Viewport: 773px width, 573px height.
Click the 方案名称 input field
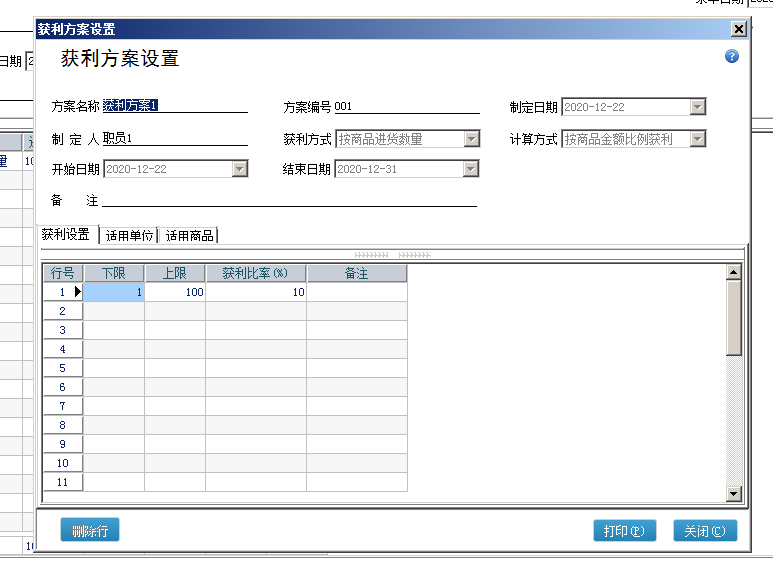click(x=175, y=106)
